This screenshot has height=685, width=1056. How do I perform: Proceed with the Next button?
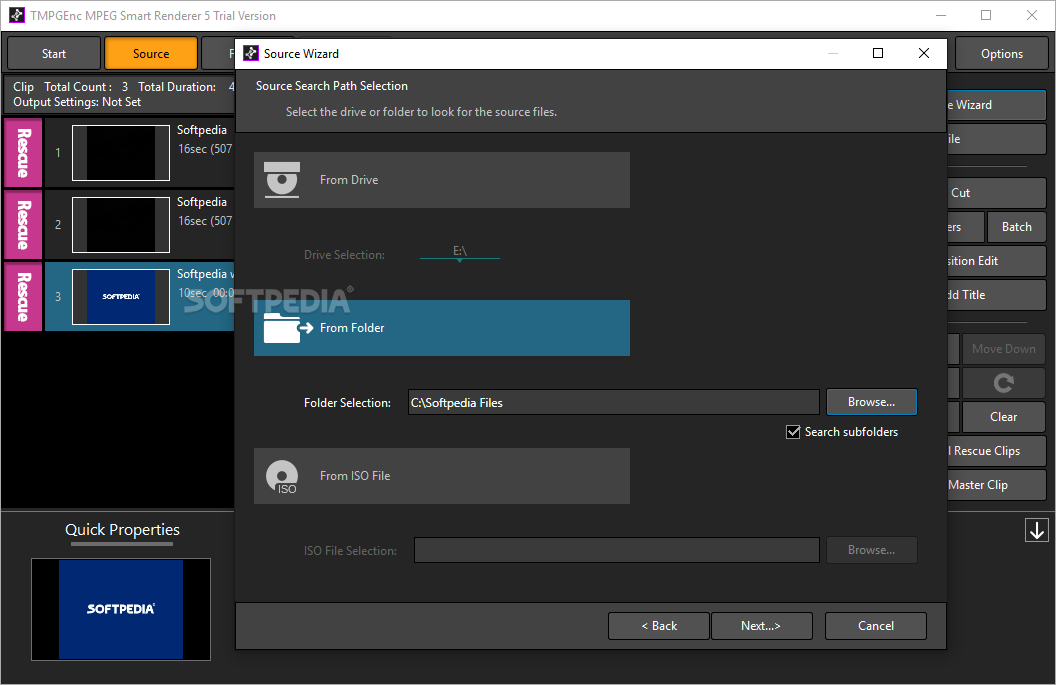(x=762, y=626)
